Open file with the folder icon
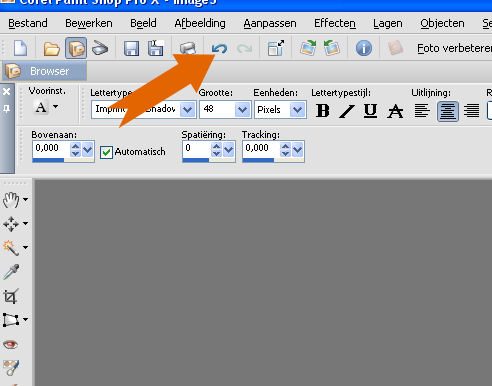The width and height of the screenshot is (492, 386). tap(52, 49)
